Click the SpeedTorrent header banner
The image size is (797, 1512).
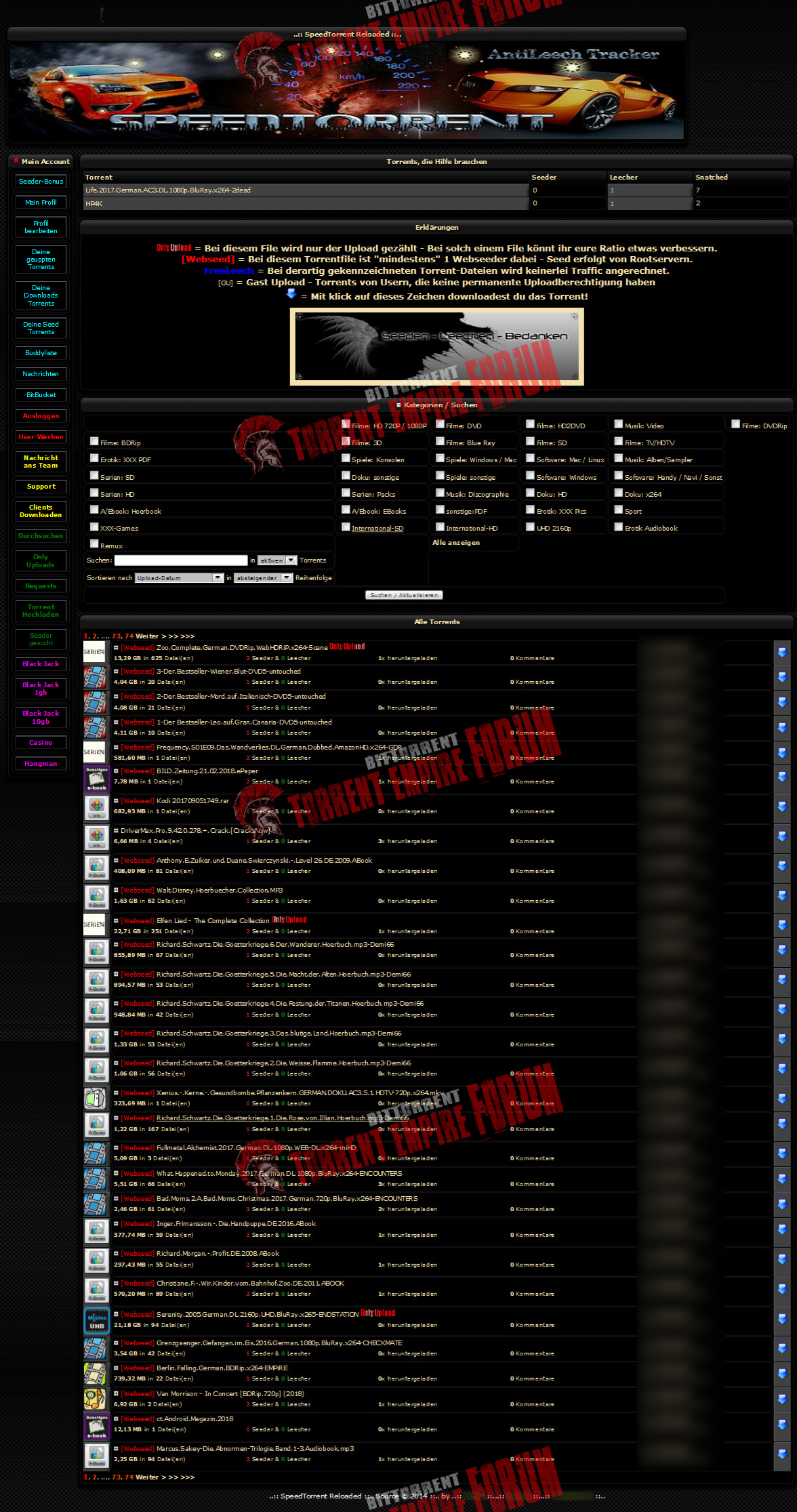point(347,91)
